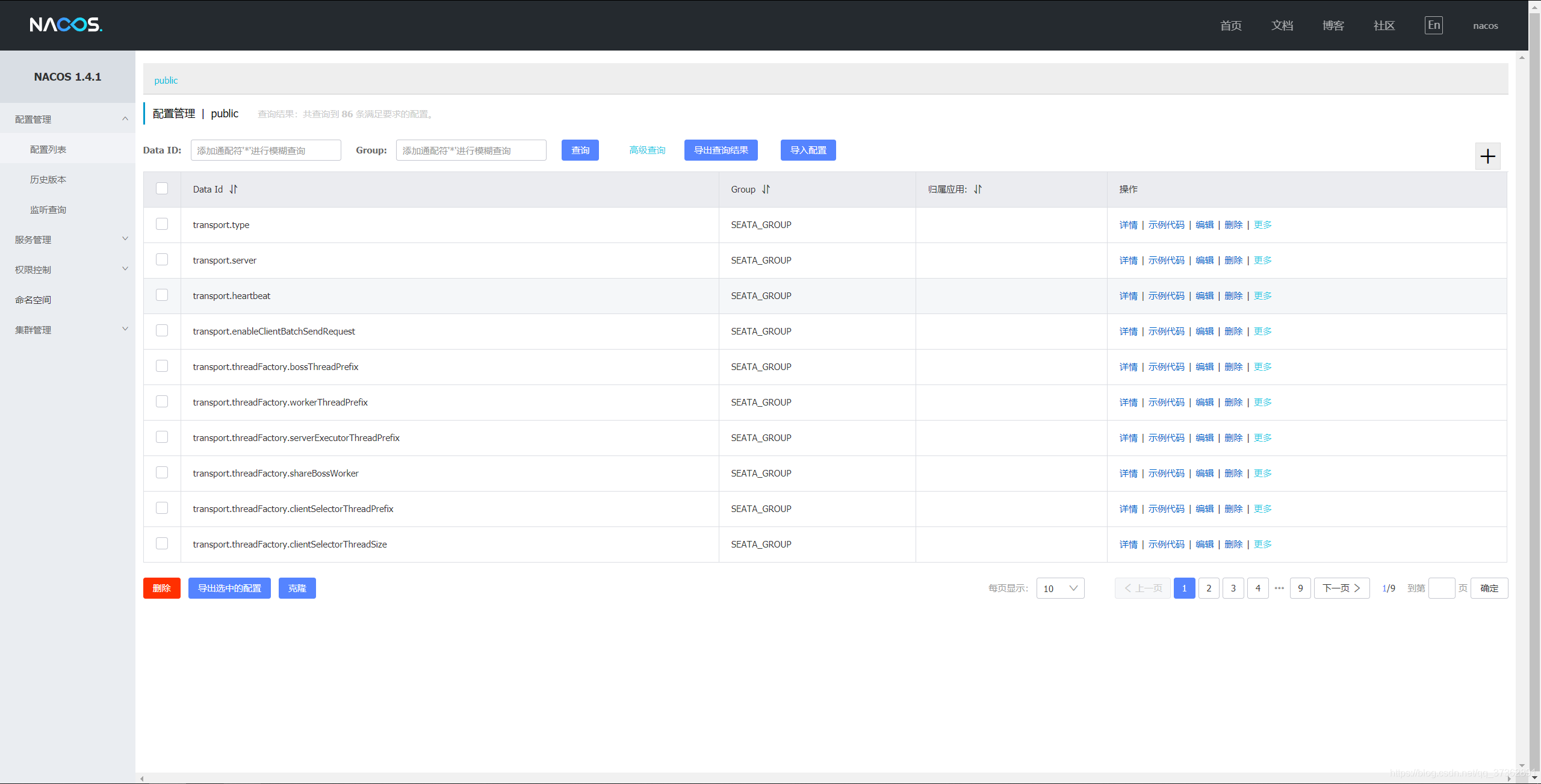
Task: Open 博客 in top navigation
Action: click(x=1333, y=26)
